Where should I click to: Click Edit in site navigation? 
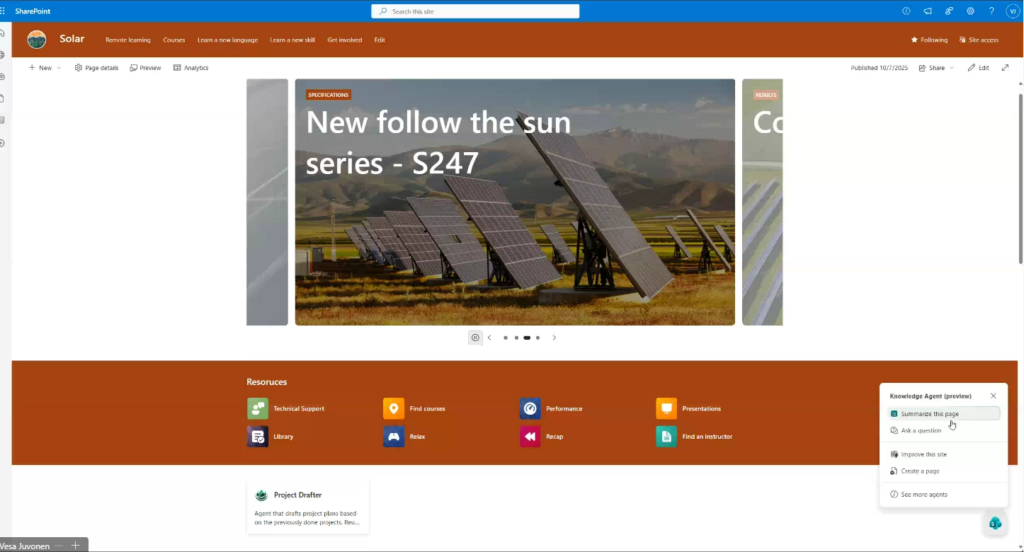(x=379, y=40)
